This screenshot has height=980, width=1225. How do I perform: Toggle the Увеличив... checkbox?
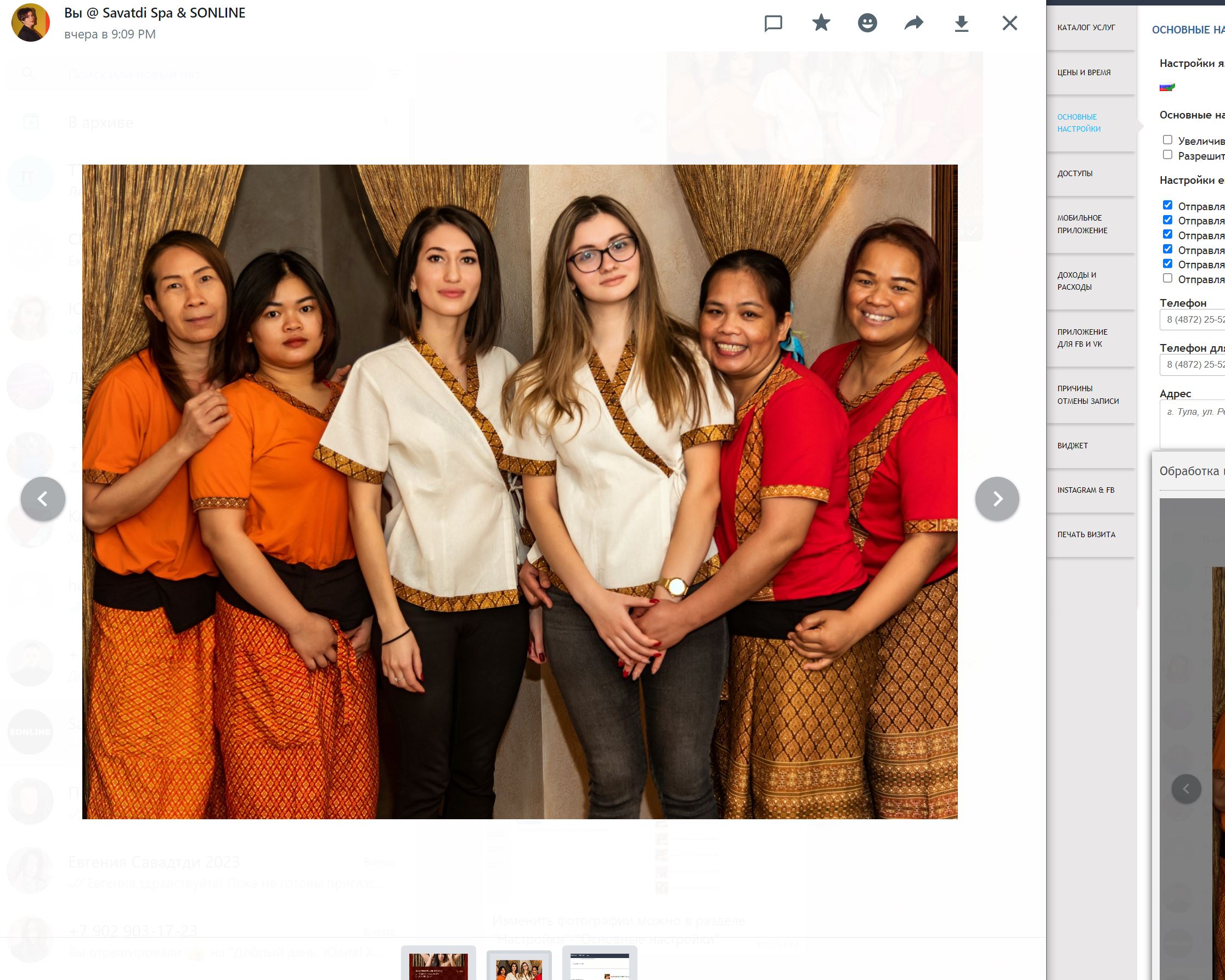tap(1167, 140)
